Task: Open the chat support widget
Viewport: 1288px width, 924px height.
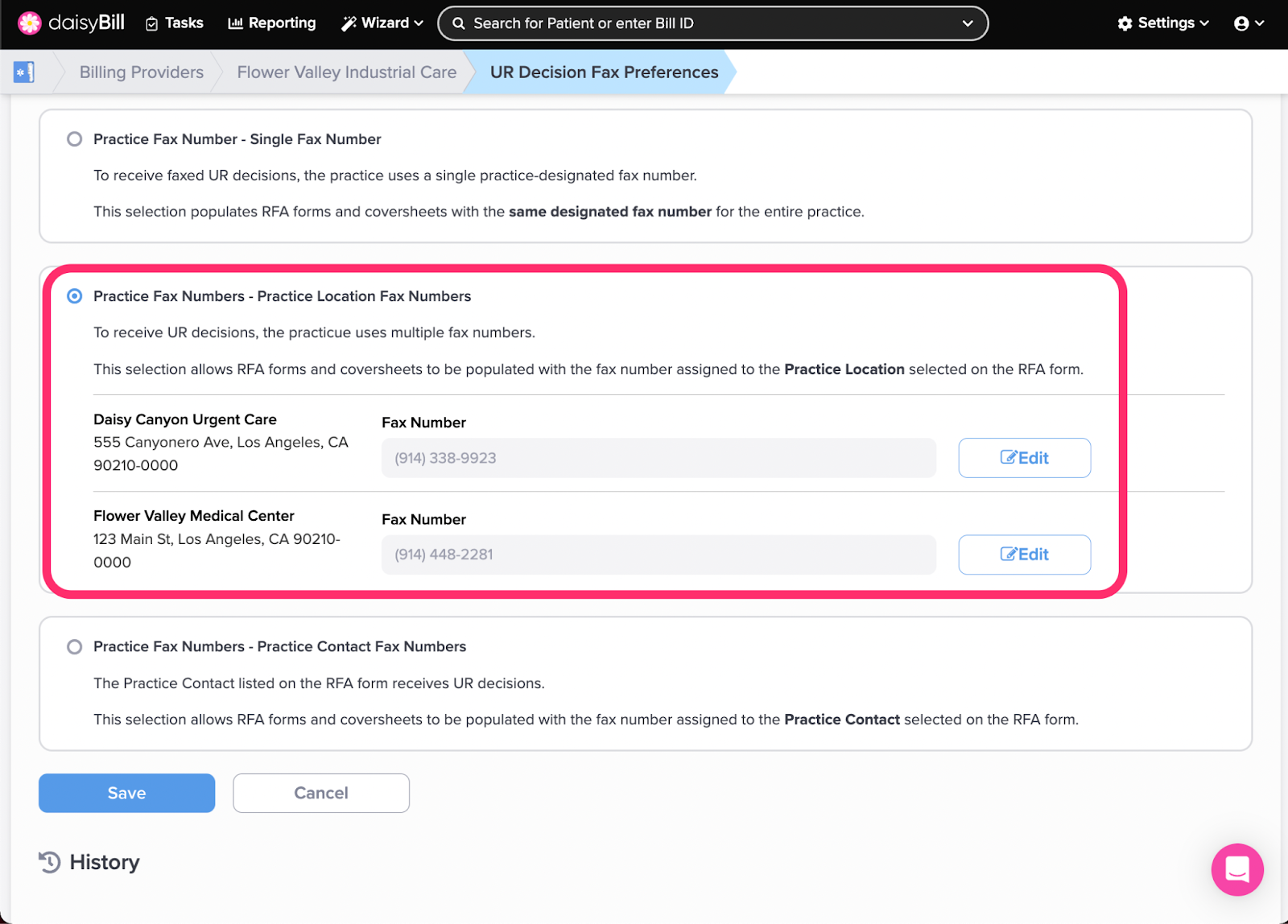Action: (1237, 869)
